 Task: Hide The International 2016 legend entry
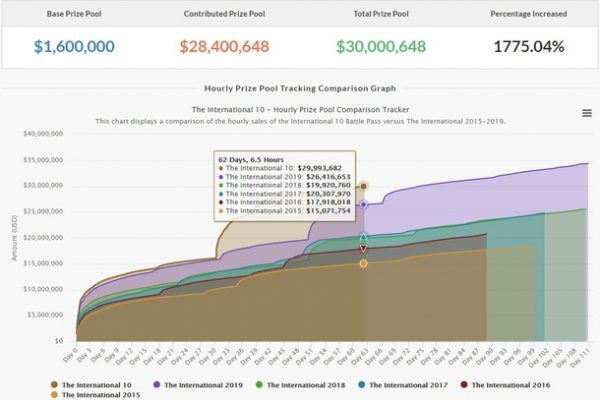pyautogui.click(x=505, y=385)
